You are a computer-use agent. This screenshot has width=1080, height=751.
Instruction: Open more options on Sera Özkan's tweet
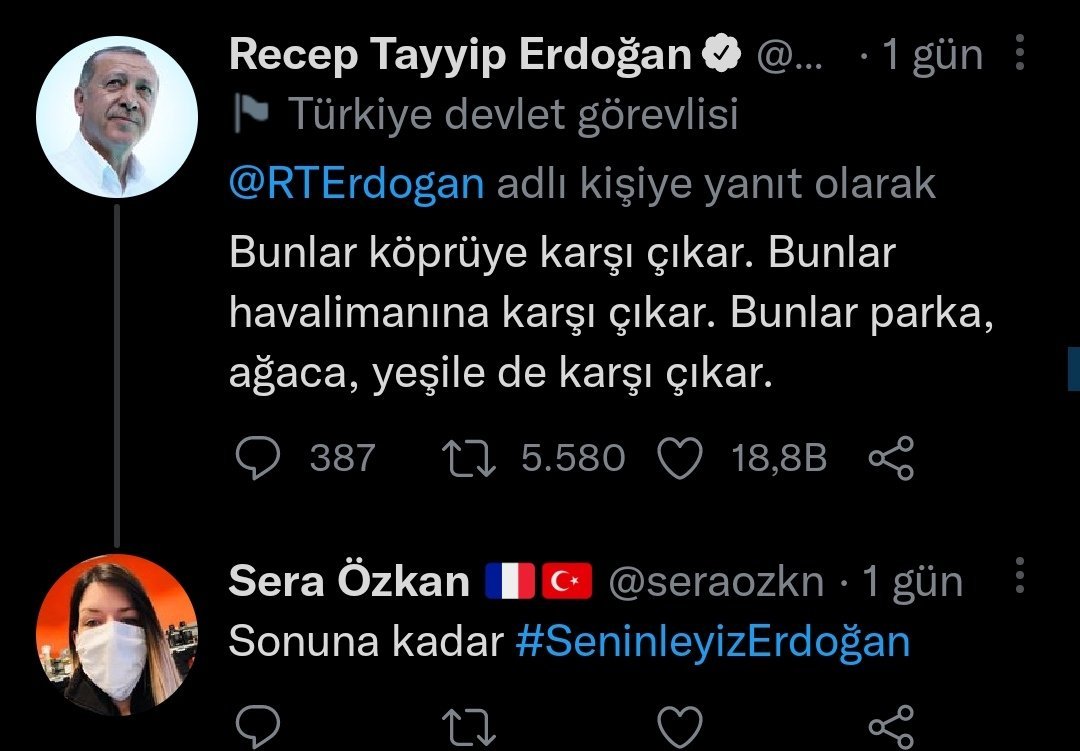tap(1019, 577)
